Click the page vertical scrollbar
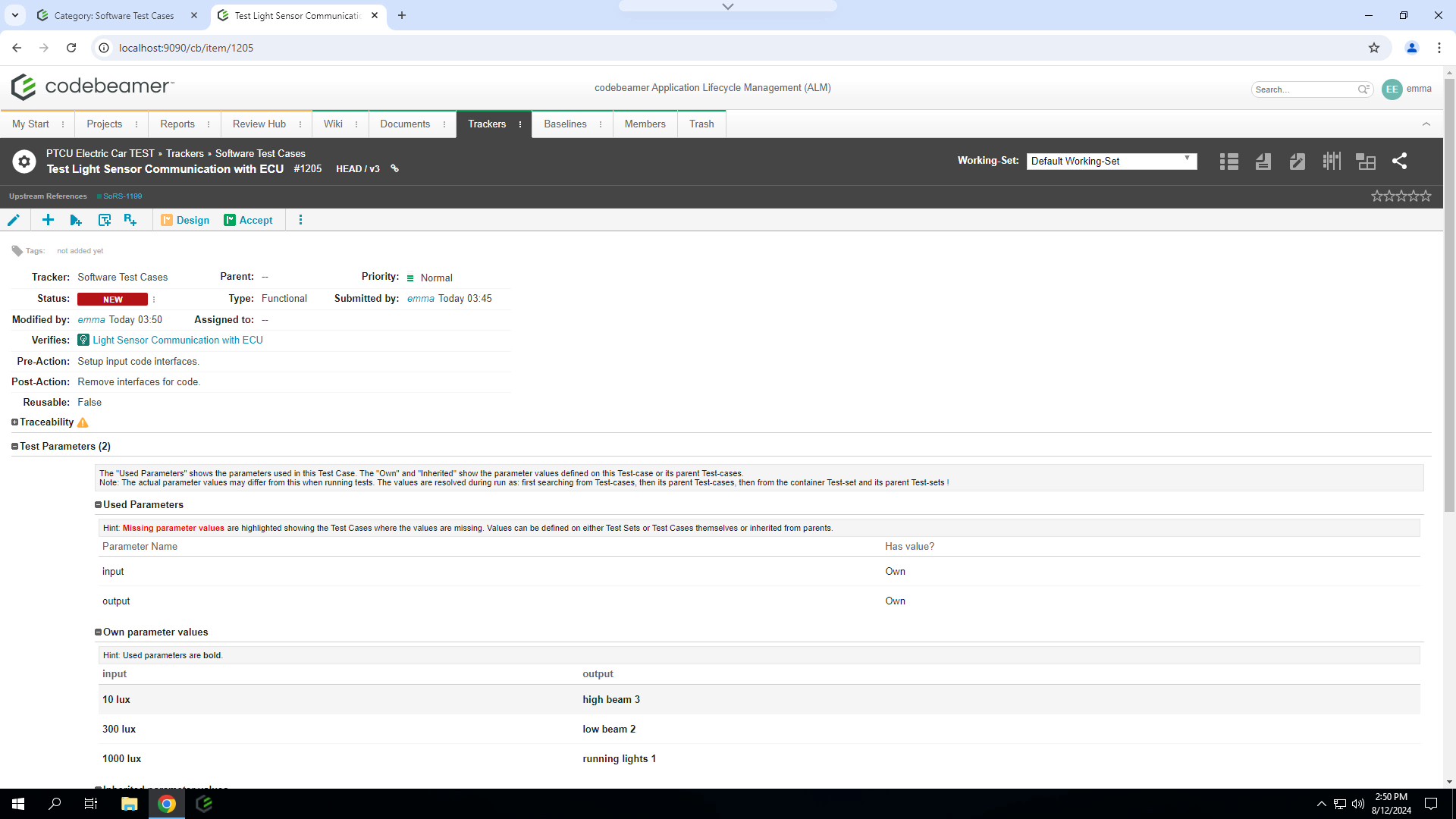Screen dimensions: 1456x819 tap(1449, 296)
